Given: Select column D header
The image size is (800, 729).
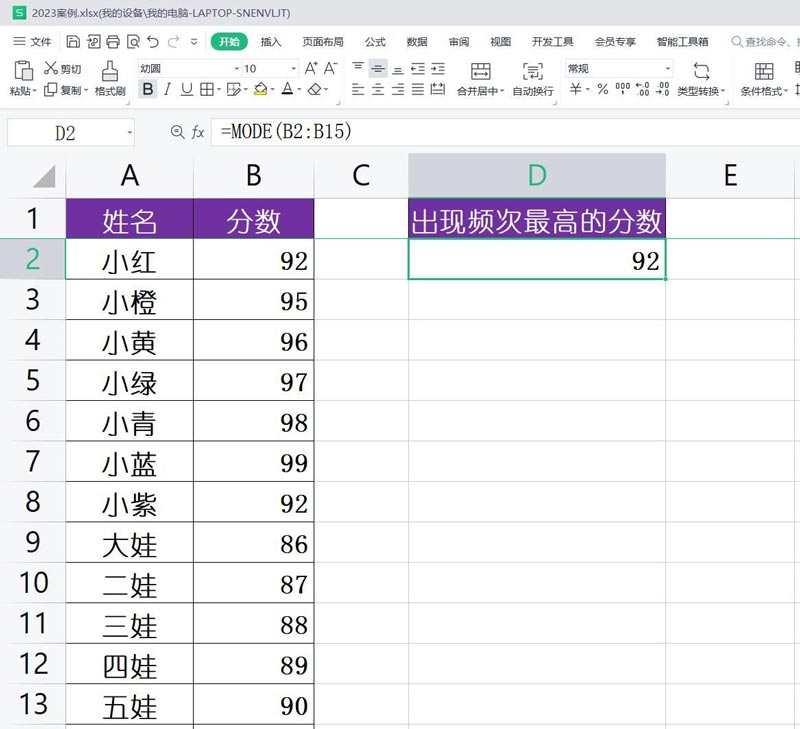Looking at the screenshot, I should (537, 175).
